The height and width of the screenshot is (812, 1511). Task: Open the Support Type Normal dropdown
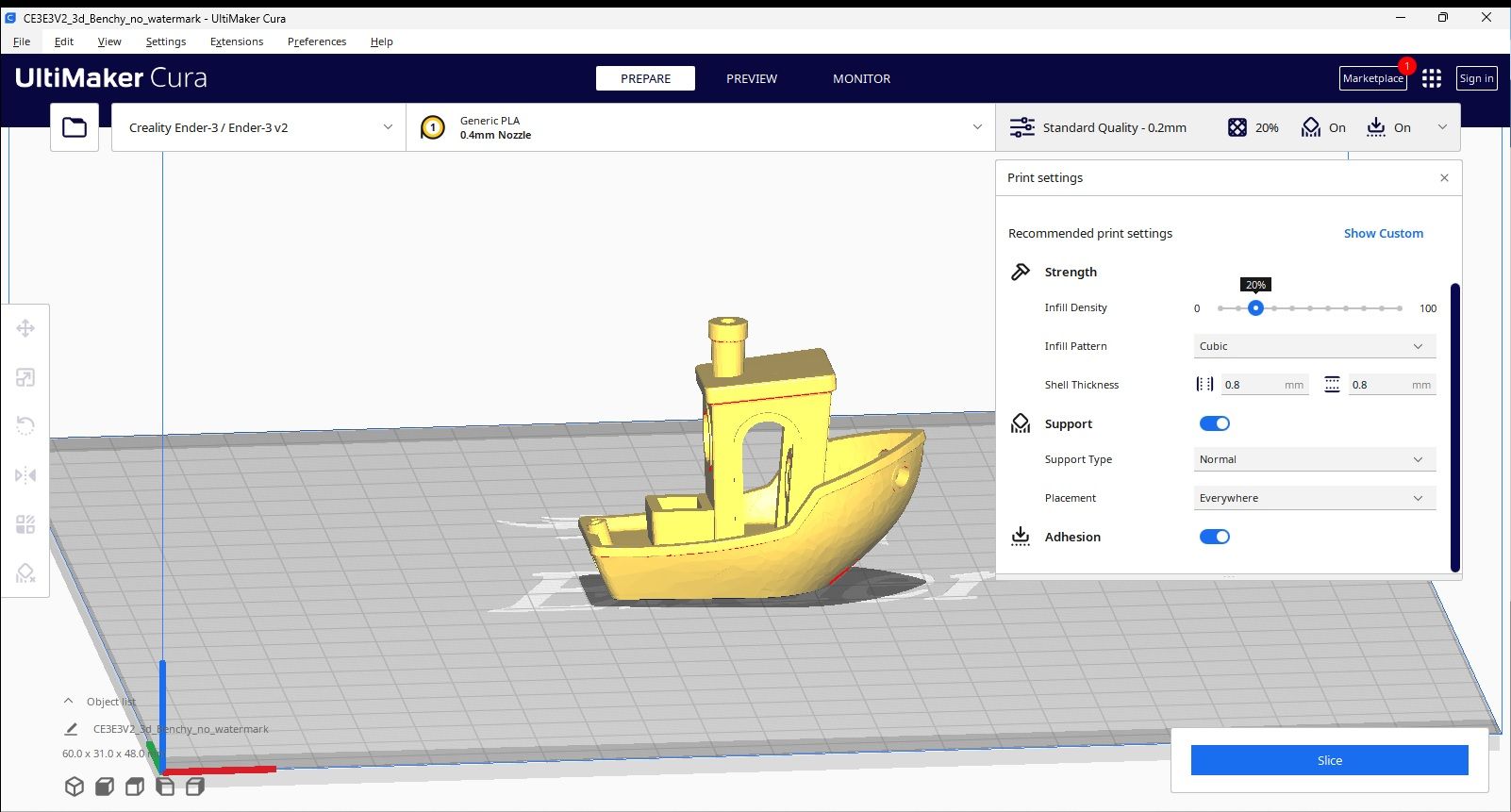point(1315,459)
